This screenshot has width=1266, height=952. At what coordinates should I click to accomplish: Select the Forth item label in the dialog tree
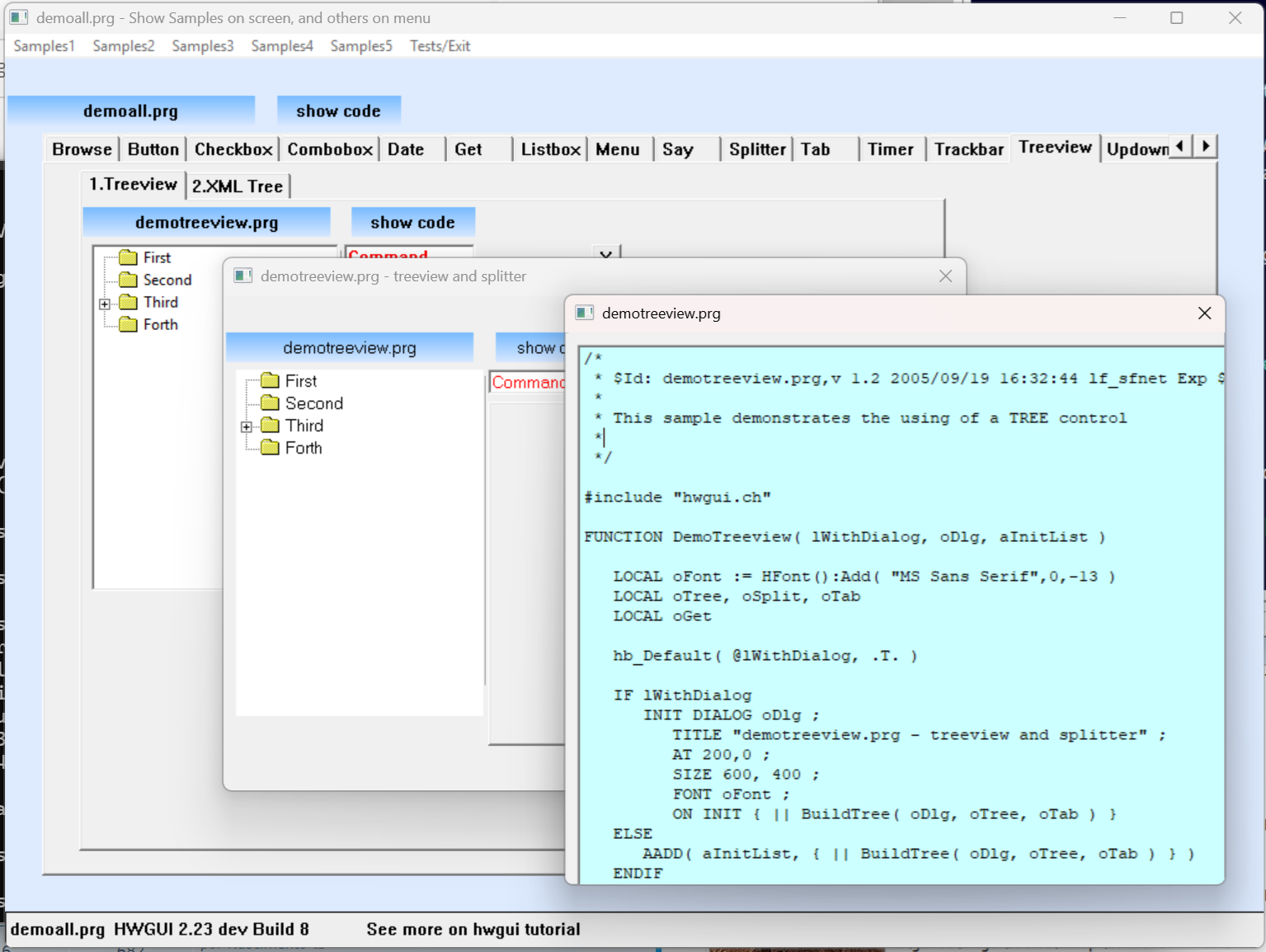coord(304,448)
